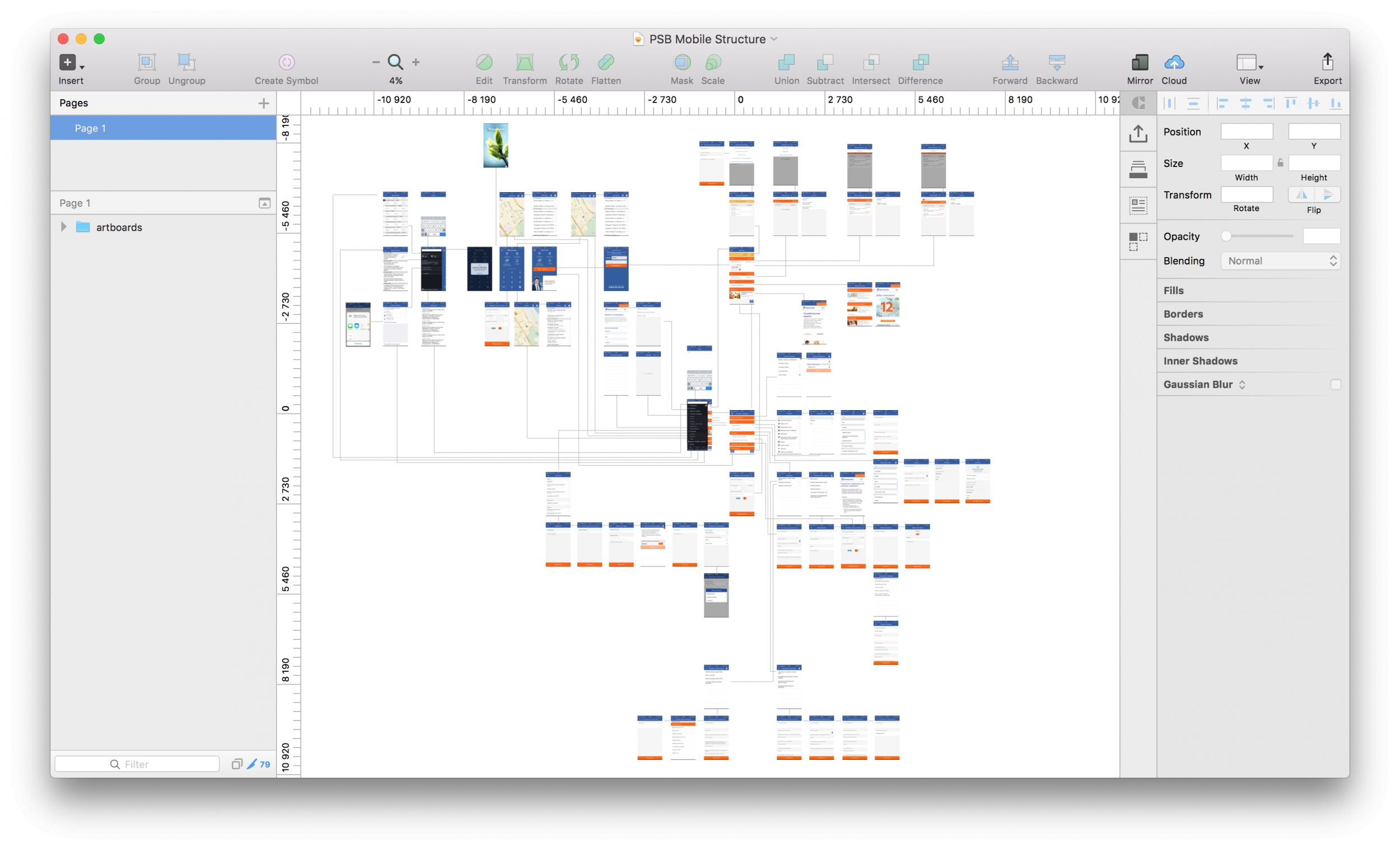Screen dimensions: 1400x850
Task: Zoom out with the minus button
Action: (376, 62)
